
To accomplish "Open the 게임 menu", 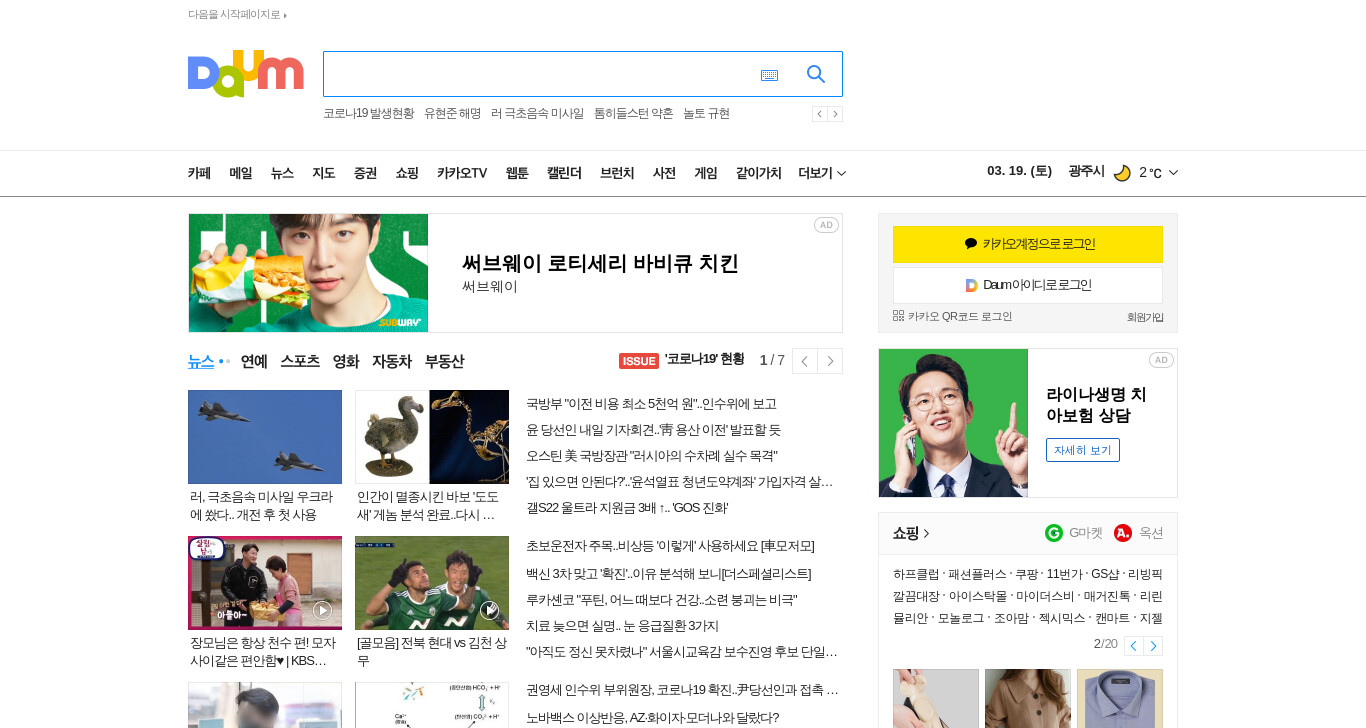I will 706,173.
